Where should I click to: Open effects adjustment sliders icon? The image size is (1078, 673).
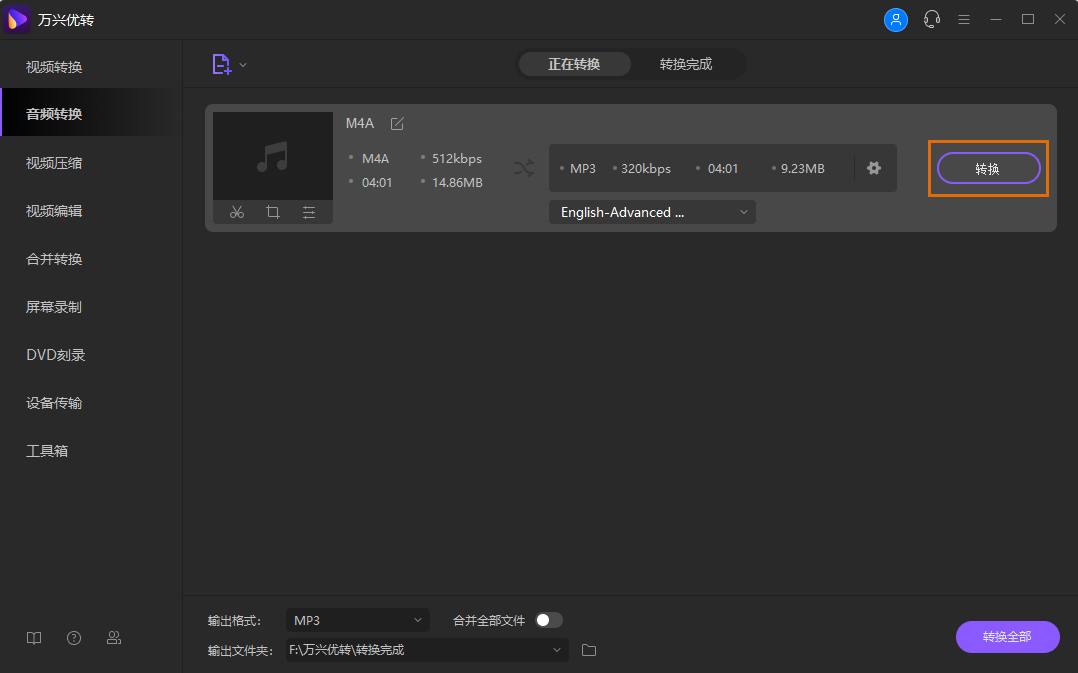(x=309, y=212)
